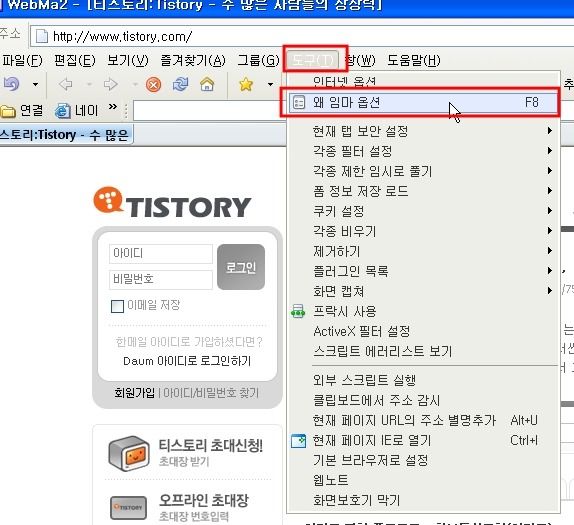574x525 pixels.
Task: Click the 초대장 번호입력 link
Action: coord(194,516)
